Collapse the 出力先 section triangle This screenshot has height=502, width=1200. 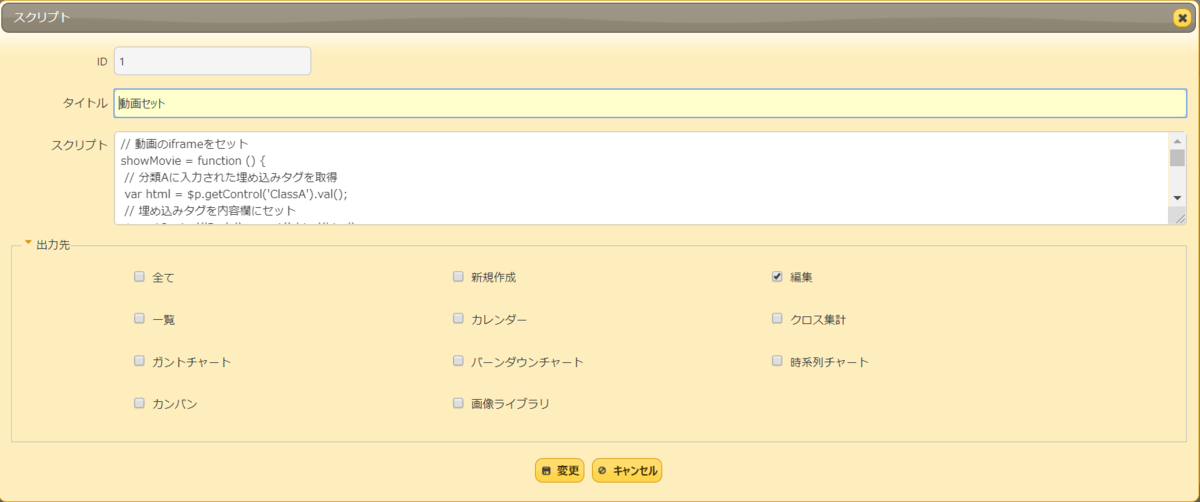tap(28, 243)
